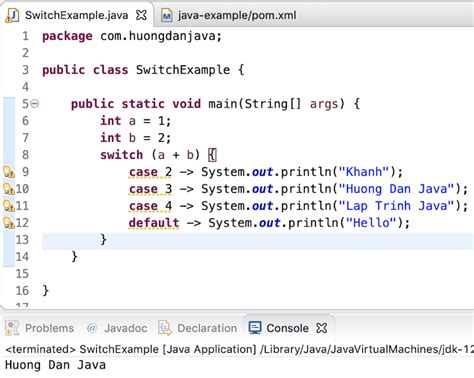The image size is (474, 378).
Task: Close the SwitchExample.java editor tab
Action: pyautogui.click(x=141, y=15)
